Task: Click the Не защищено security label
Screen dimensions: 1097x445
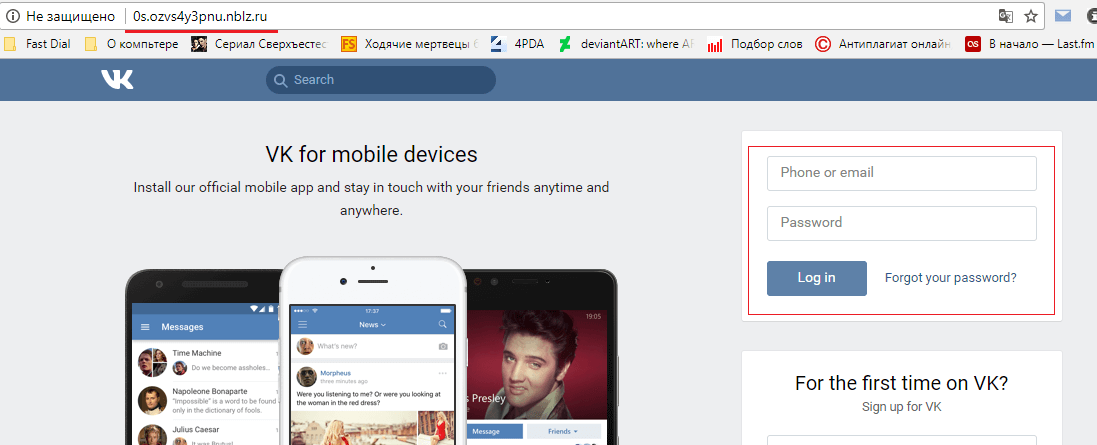Action: tap(71, 15)
